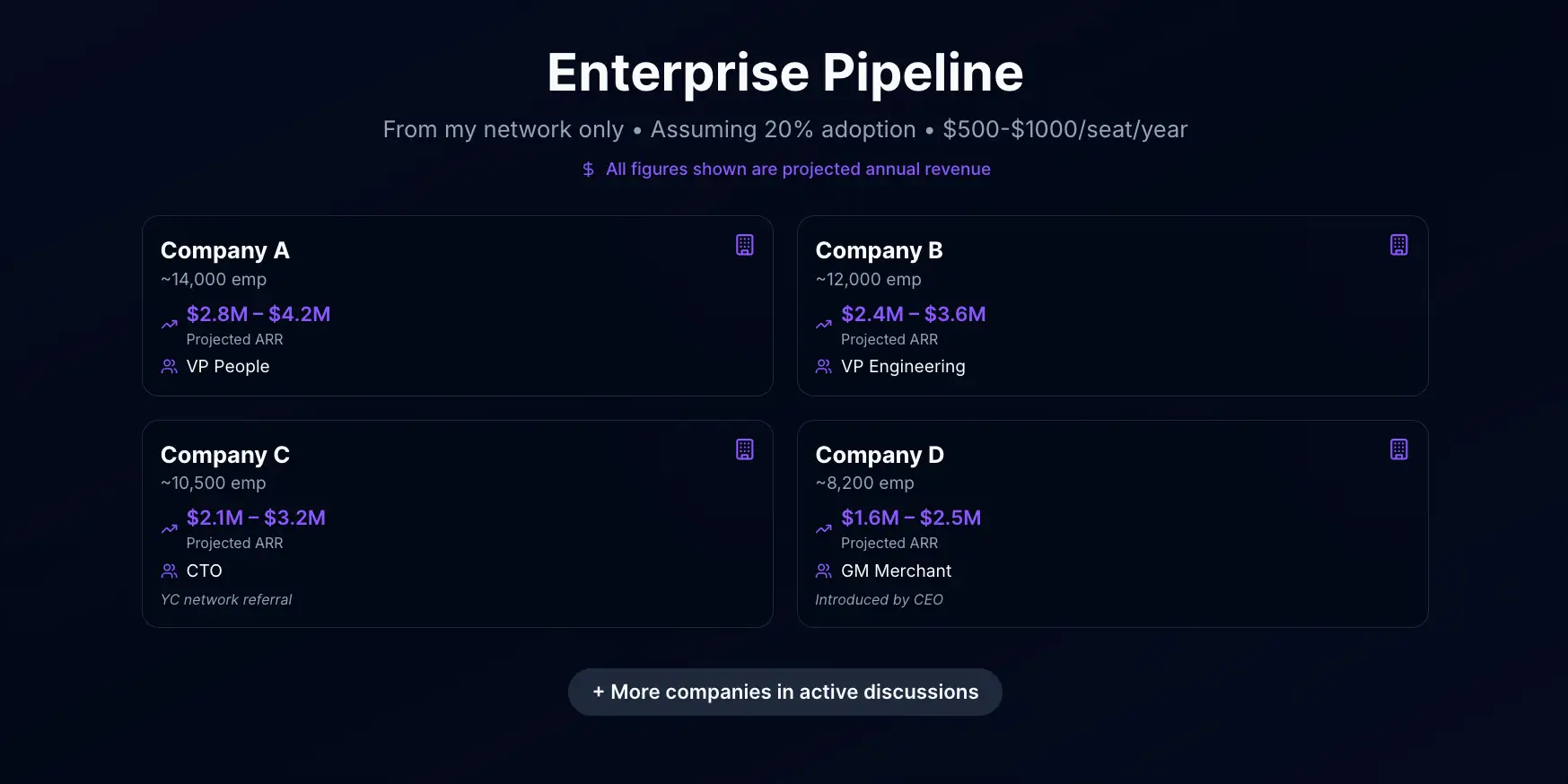Viewport: 1568px width, 784px height.
Task: Click the building icon on Company D card
Action: 1399,449
